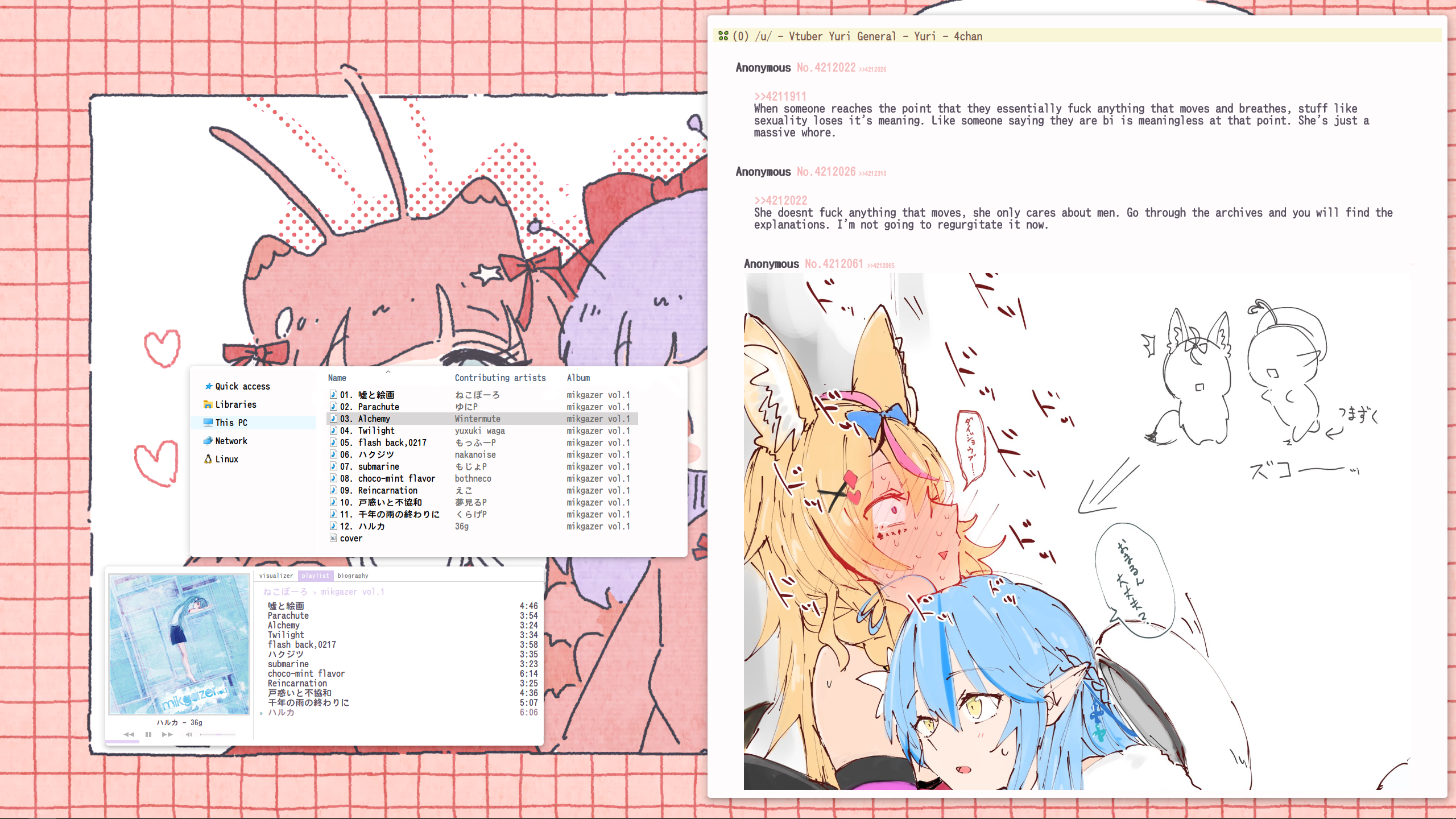Open post number No.4212061 link

[x=834, y=264]
